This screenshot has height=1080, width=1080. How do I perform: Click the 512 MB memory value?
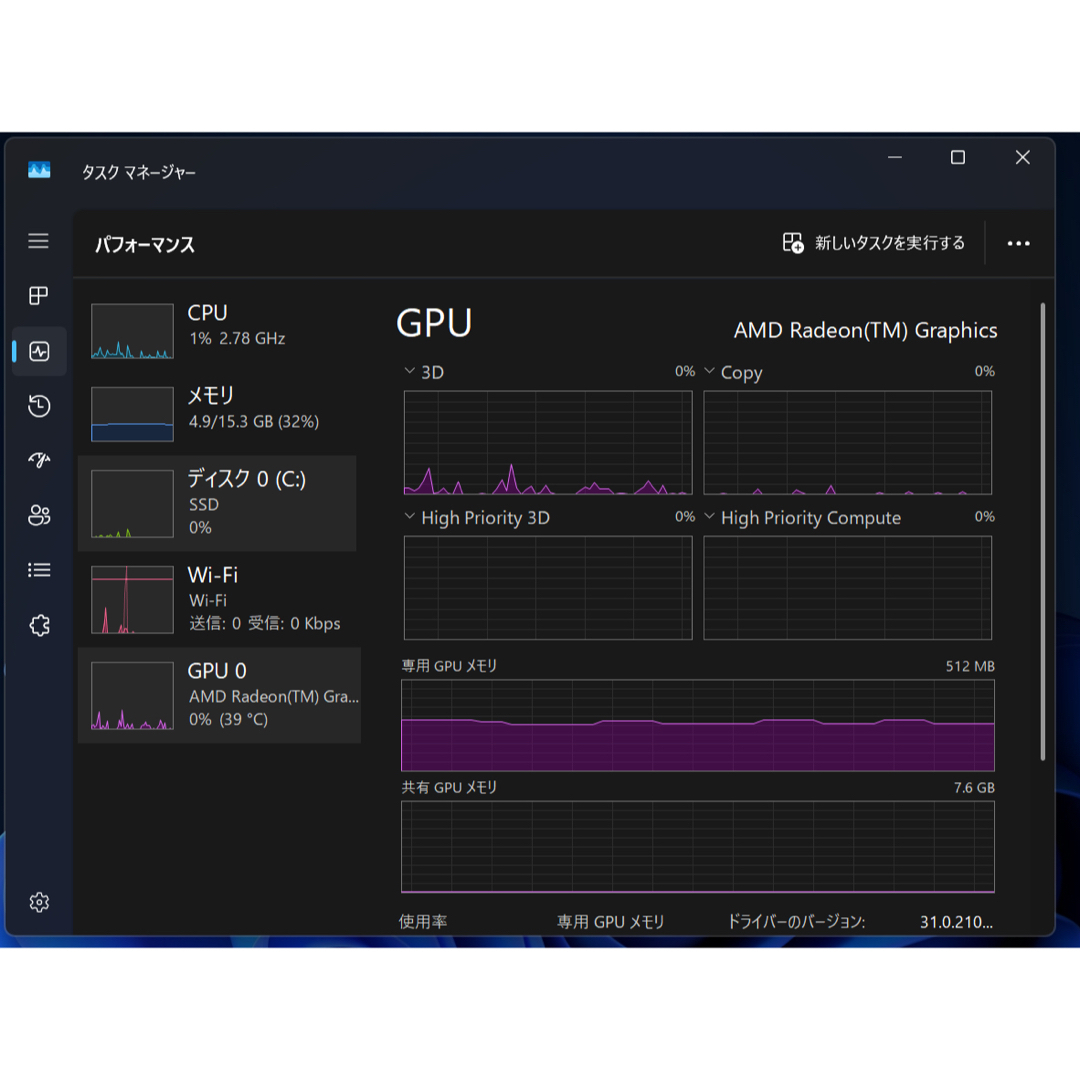[x=970, y=666]
